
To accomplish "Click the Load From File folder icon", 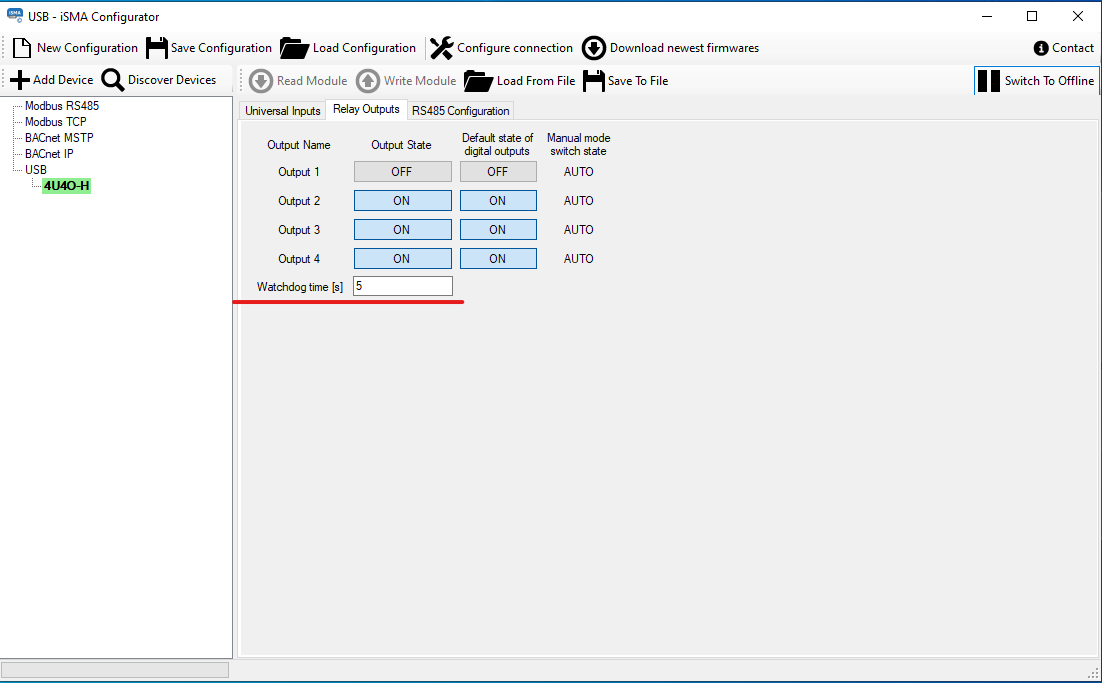I will pos(479,81).
